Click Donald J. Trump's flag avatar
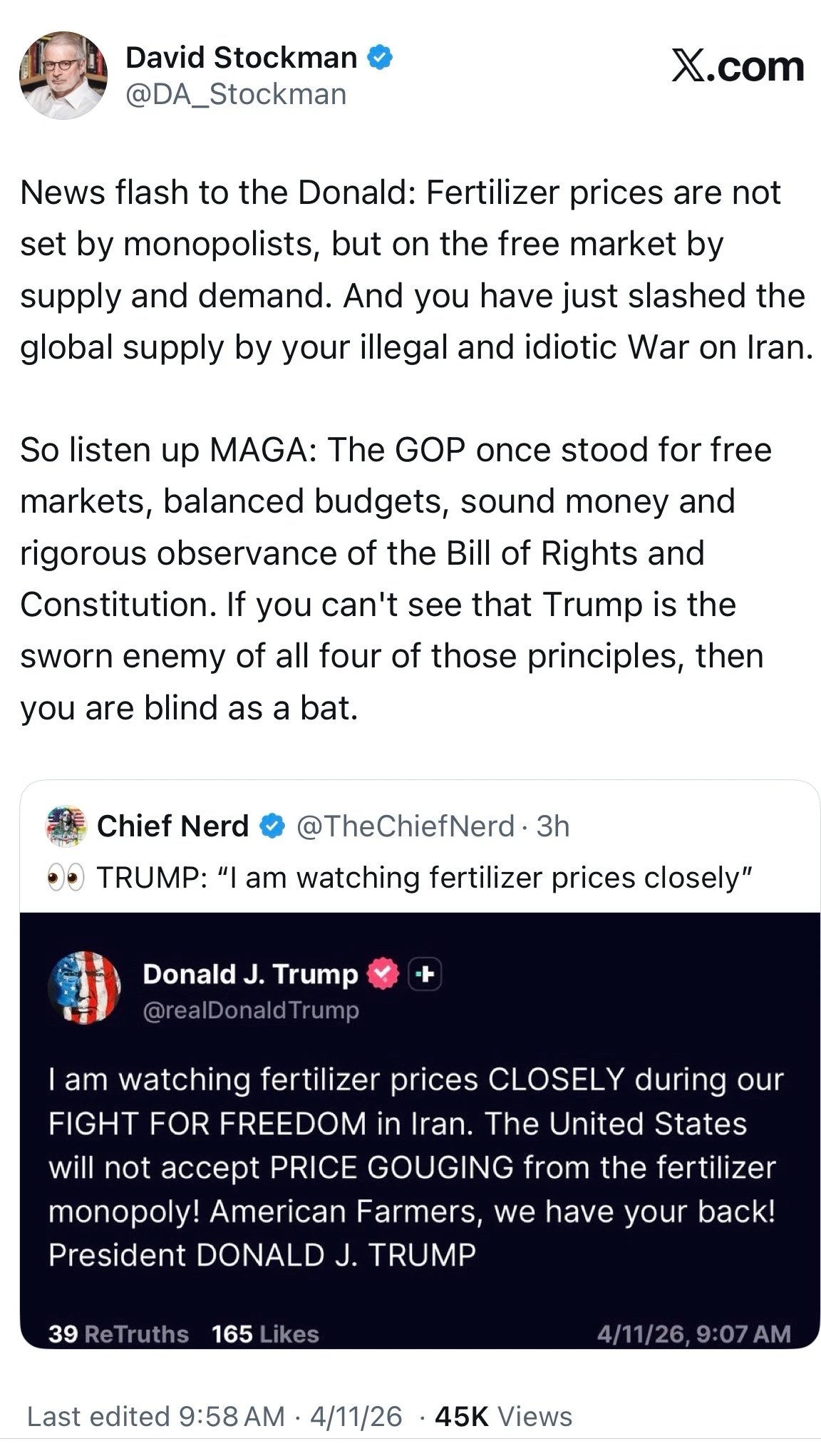 point(84,988)
